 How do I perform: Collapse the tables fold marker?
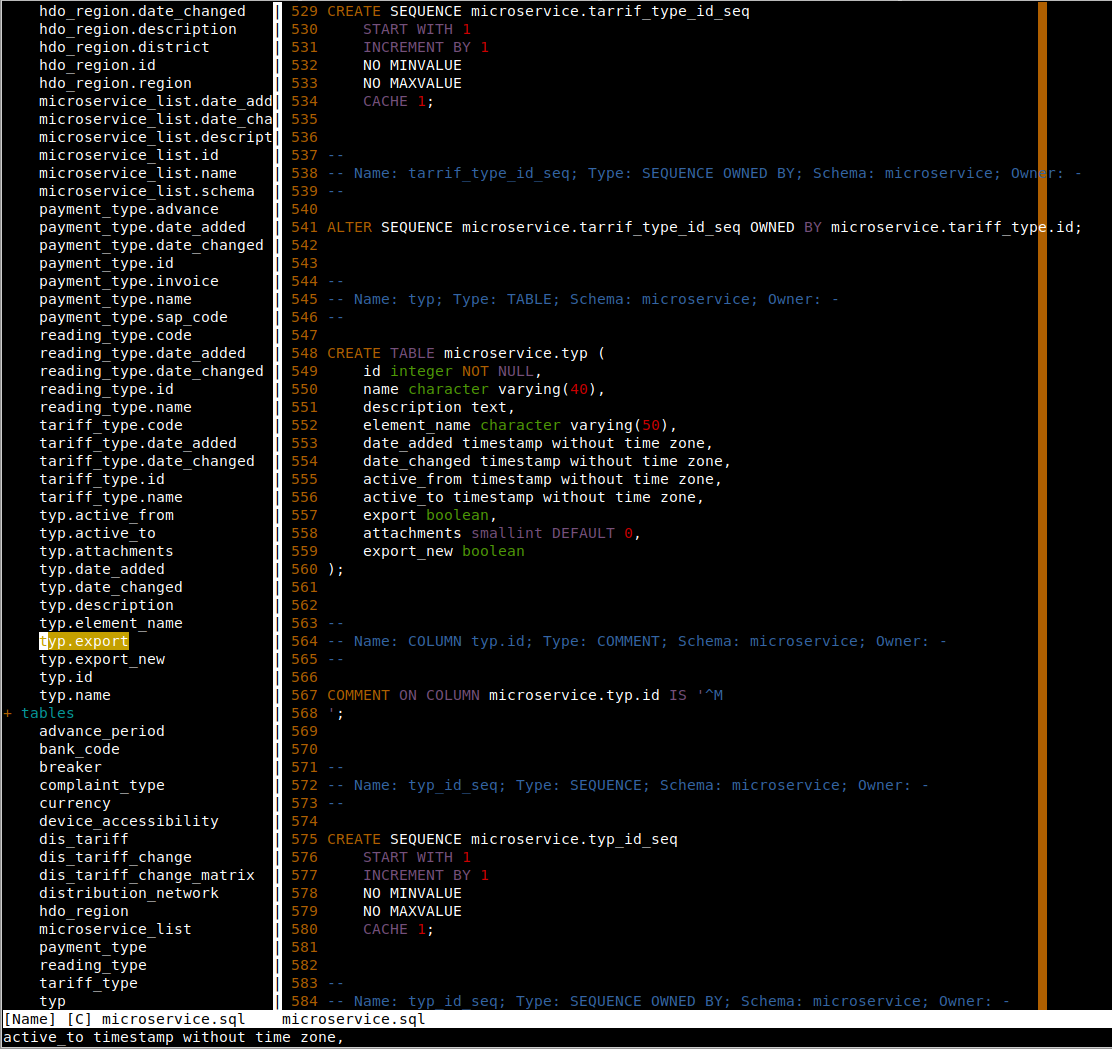click(x=8, y=713)
